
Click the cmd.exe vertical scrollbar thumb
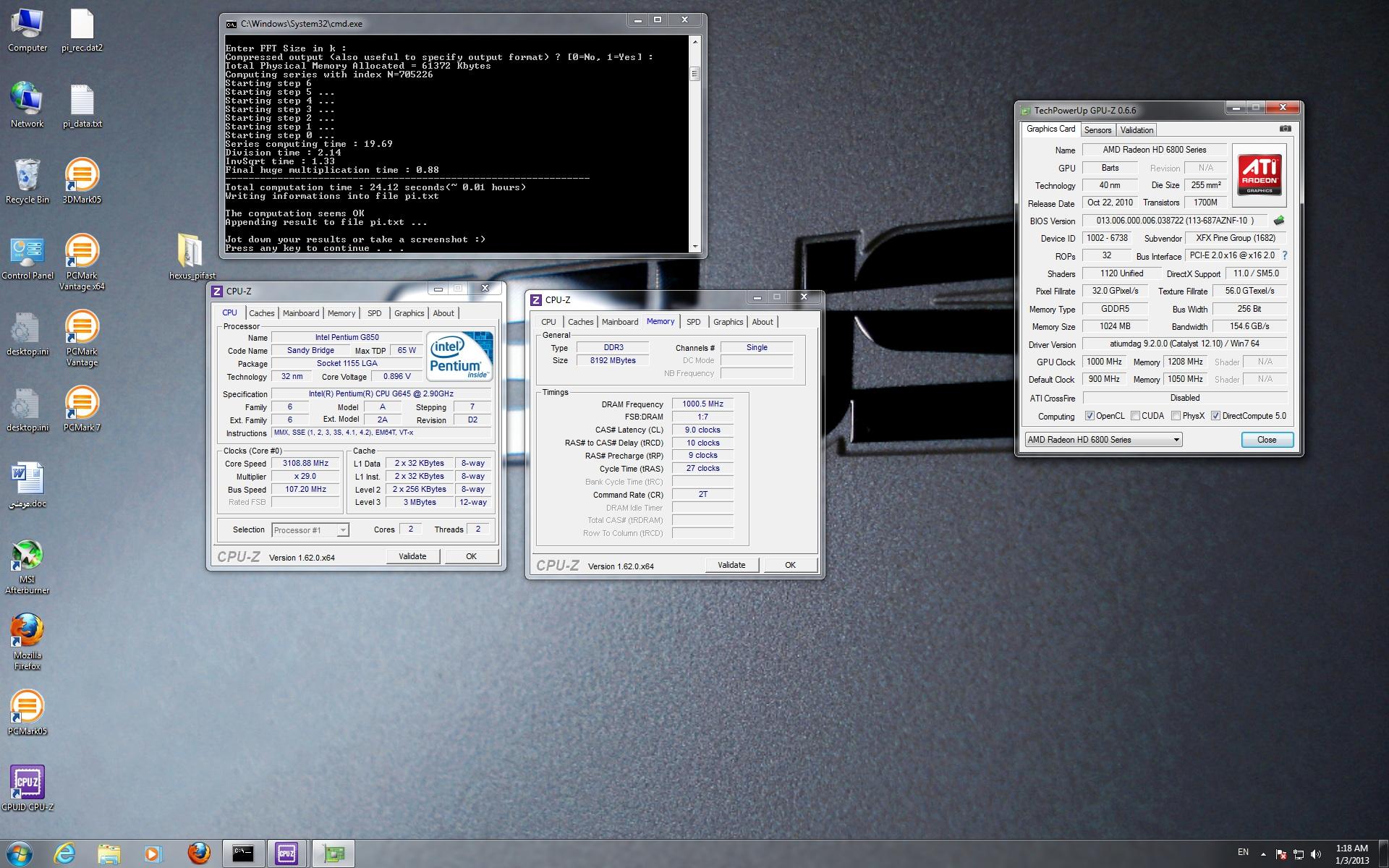(x=694, y=74)
